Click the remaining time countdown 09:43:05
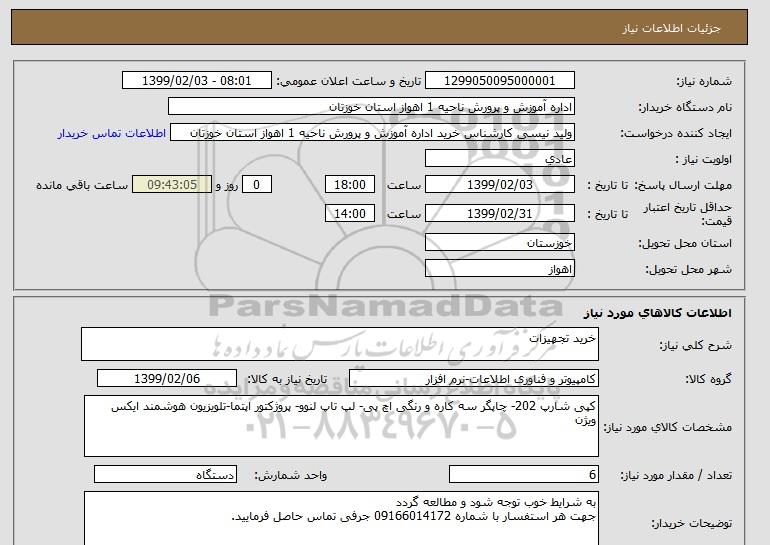Screen dimensions: 770x545 [x=172, y=185]
